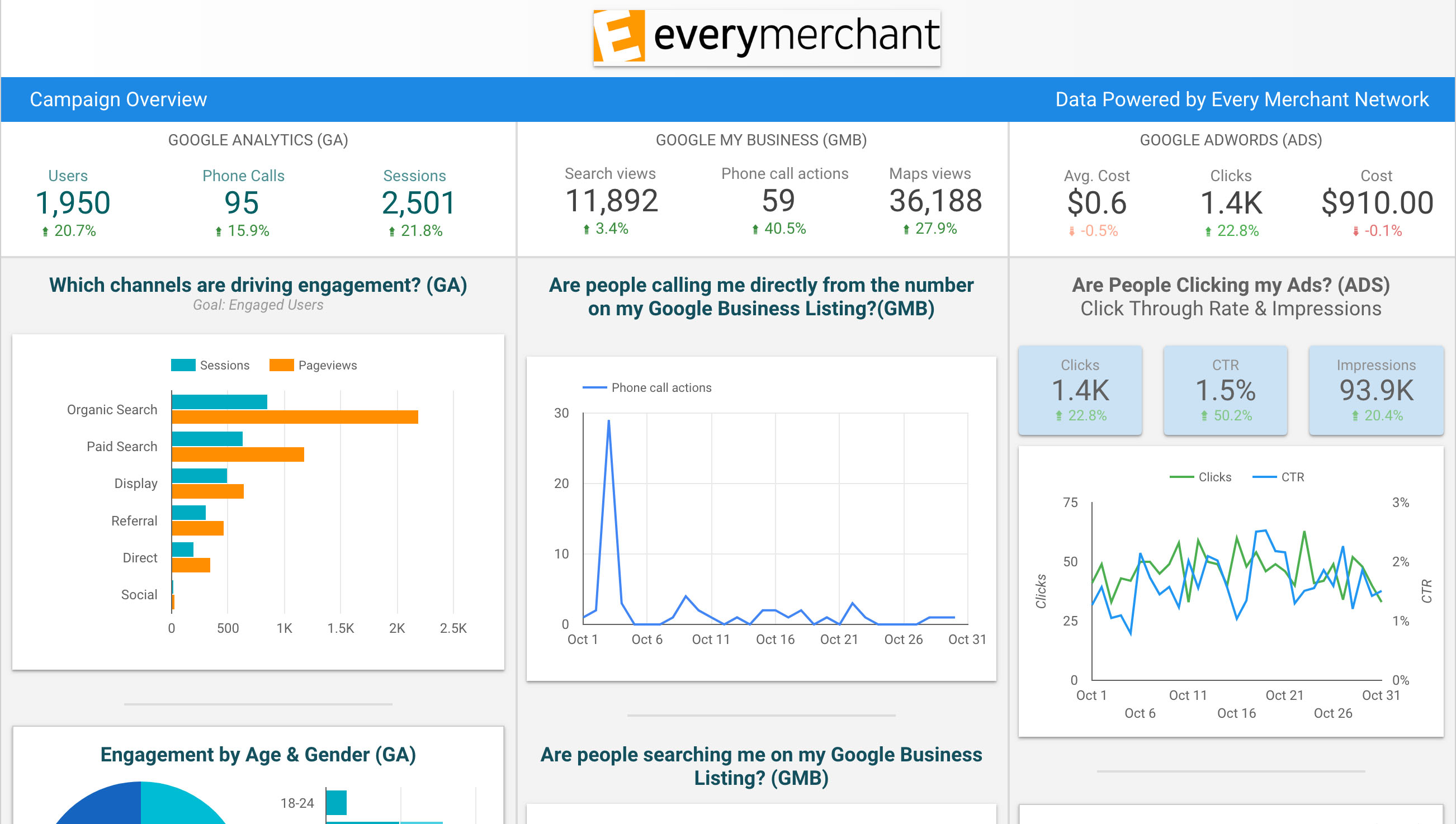Click the Sessions 21.8% up arrow
Image resolution: width=1456 pixels, height=824 pixels.
(391, 231)
